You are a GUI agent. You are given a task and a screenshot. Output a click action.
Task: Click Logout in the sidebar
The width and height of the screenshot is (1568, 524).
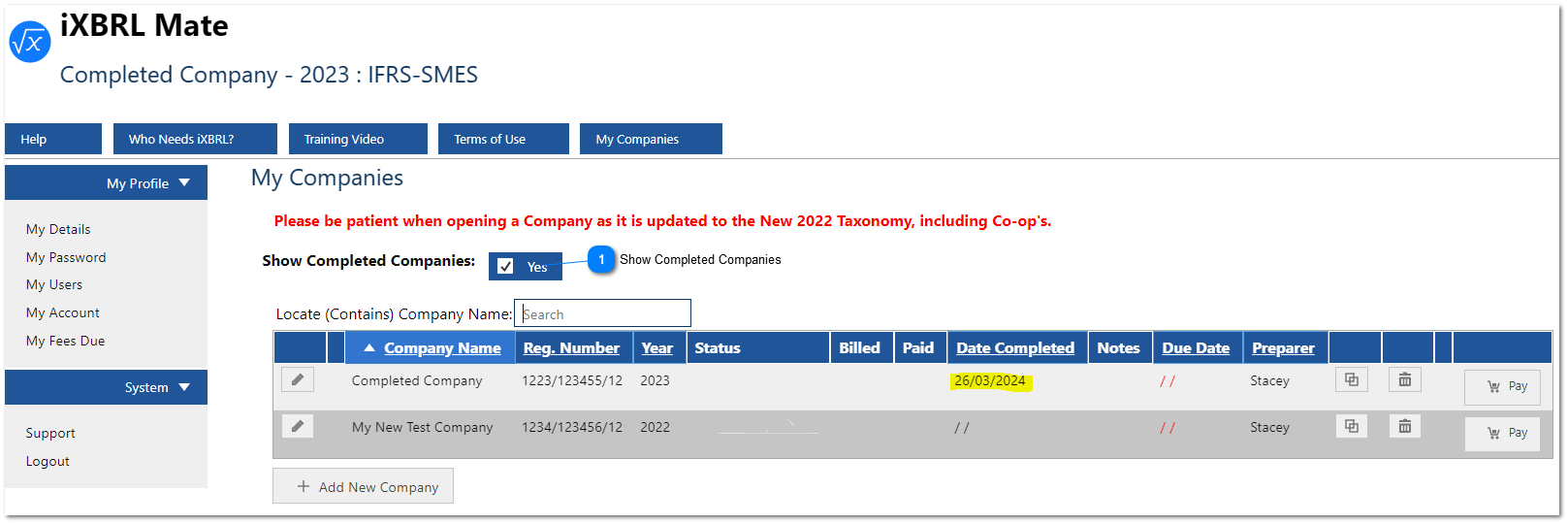pyautogui.click(x=48, y=461)
